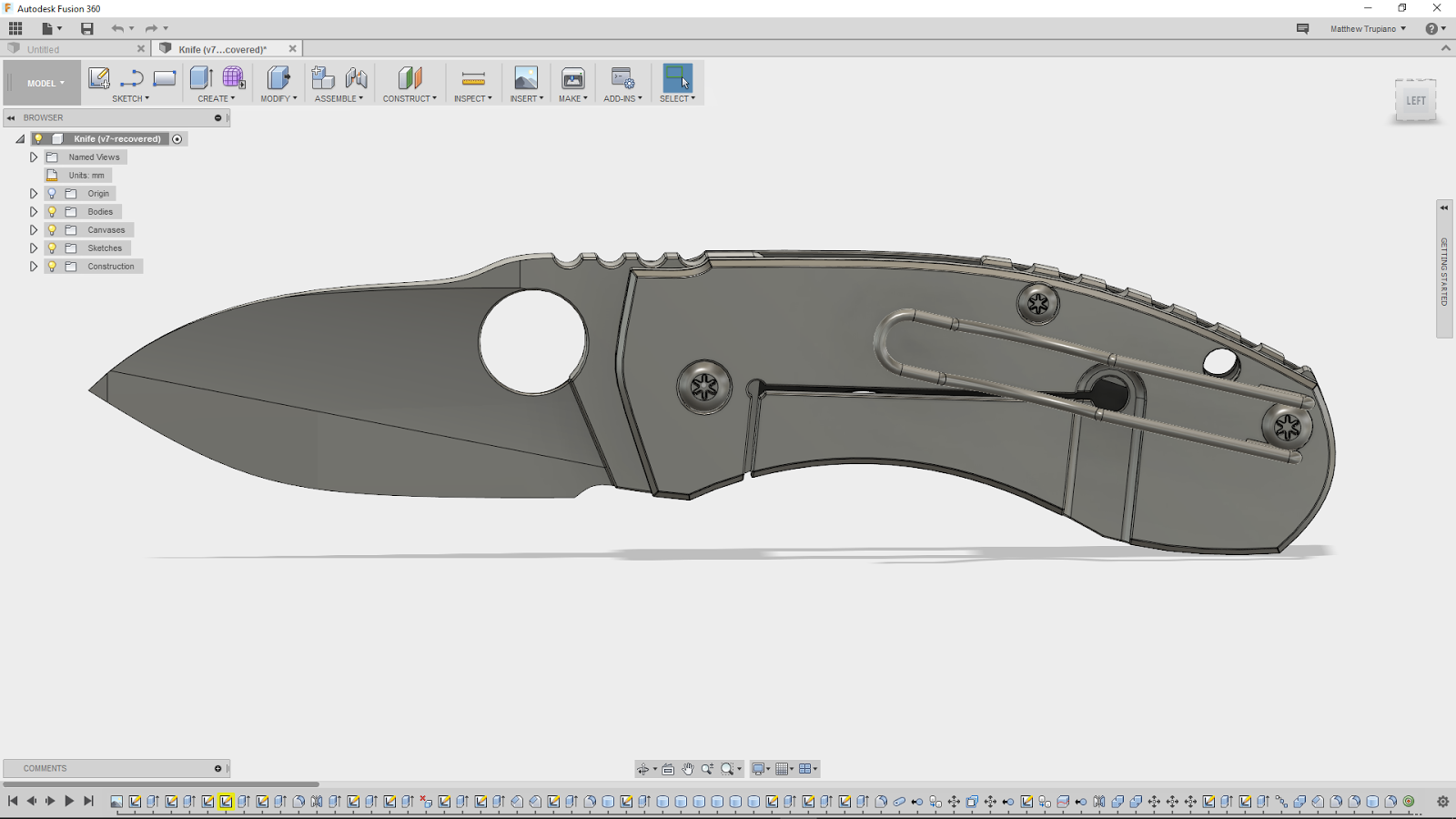Viewport: 1456px width, 819px height.
Task: Toggle the Bodies folder visibility bulb
Action: click(x=51, y=211)
